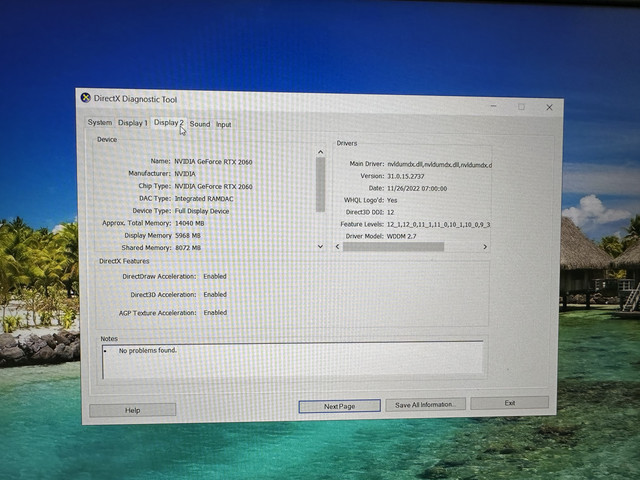Click the AGP Texture Acceleration Enabled value
This screenshot has height=480, width=640.
click(216, 313)
